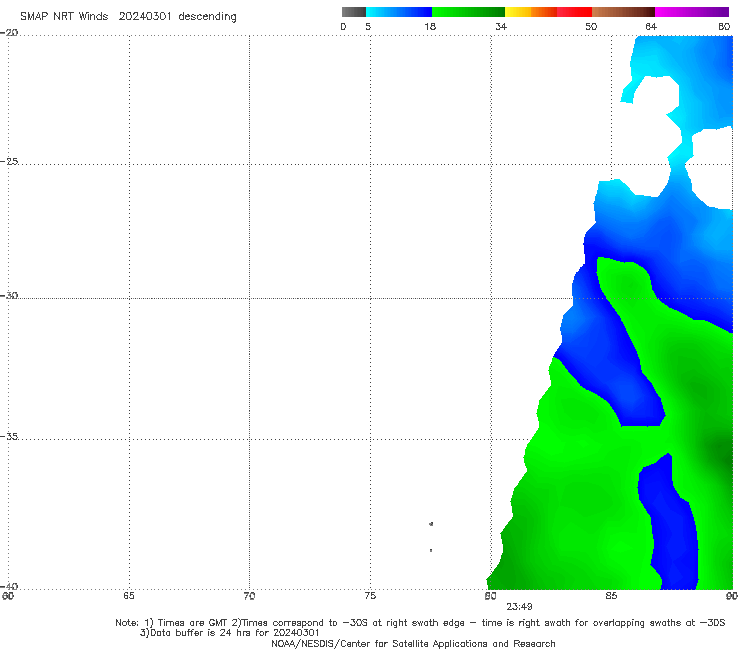Image resolution: width=740 pixels, height=650 pixels.
Task: Click the colorbar label '18'
Action: pos(430,26)
